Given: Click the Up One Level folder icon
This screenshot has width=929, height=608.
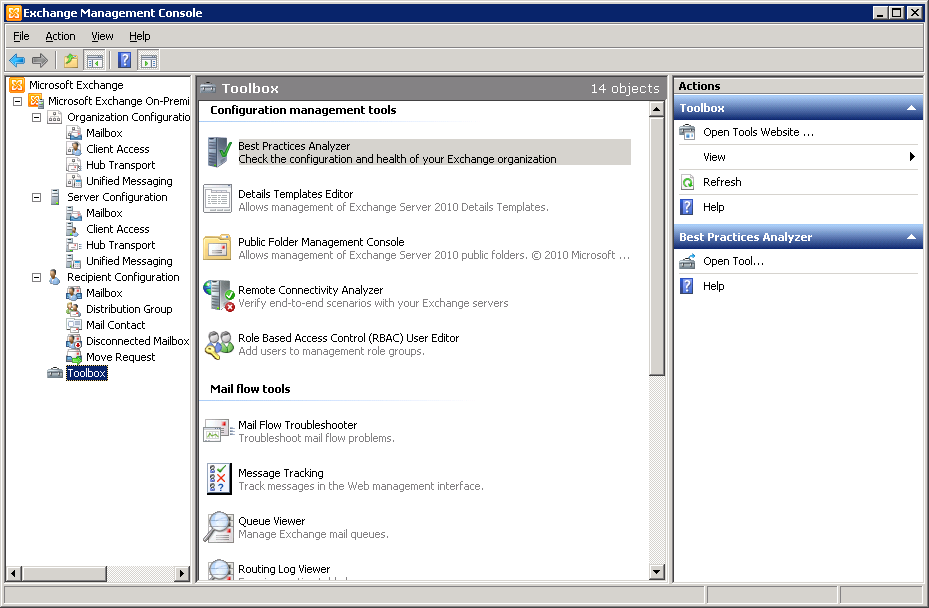Looking at the screenshot, I should [x=71, y=60].
